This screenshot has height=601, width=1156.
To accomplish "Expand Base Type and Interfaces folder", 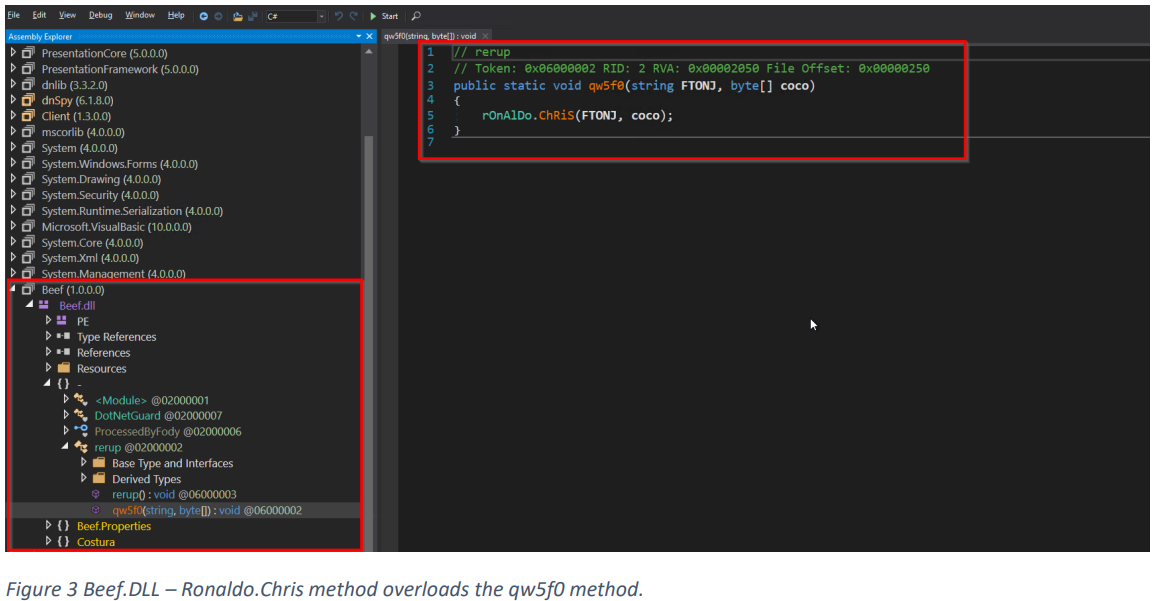I will pos(83,462).
